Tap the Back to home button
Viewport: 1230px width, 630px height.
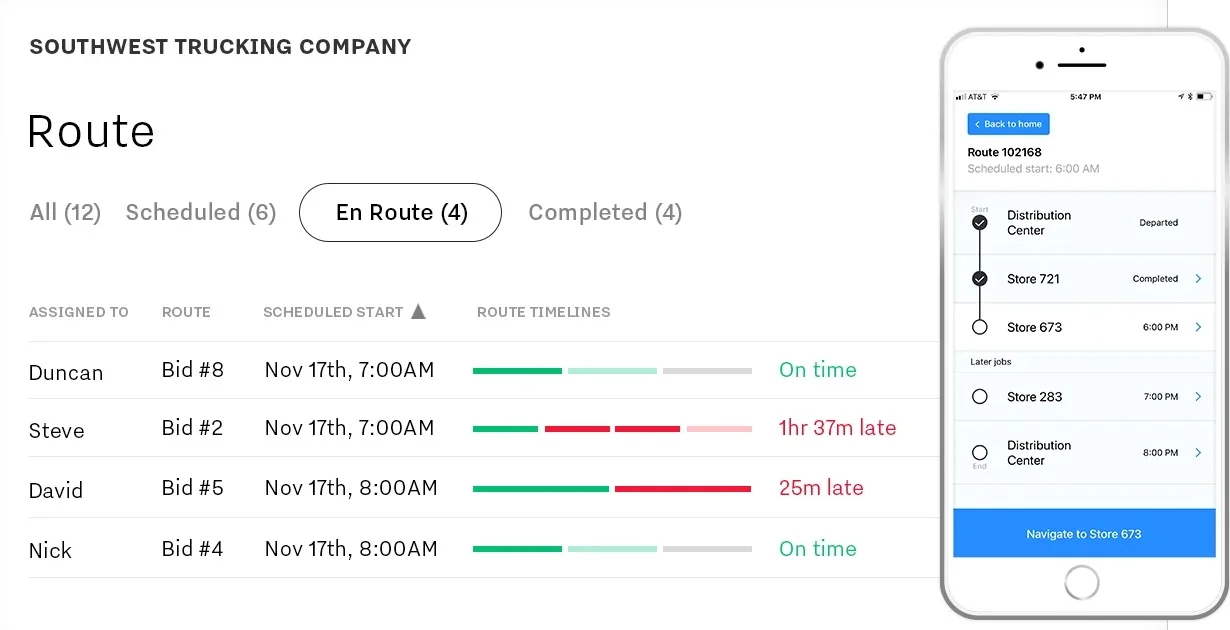pos(1008,124)
